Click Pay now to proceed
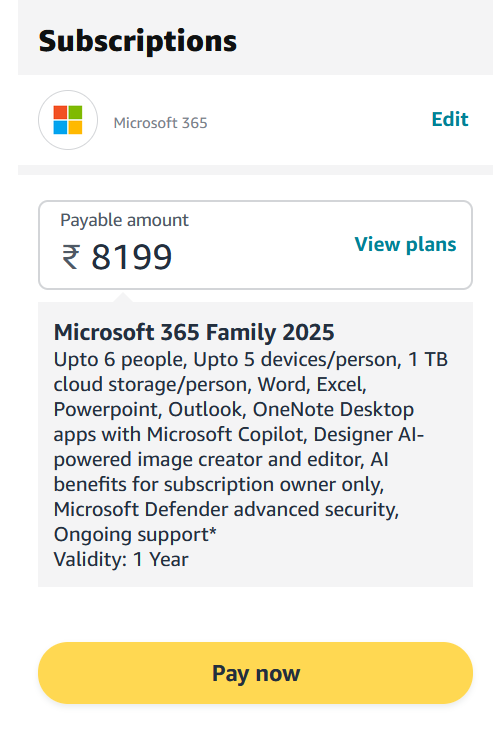499x745 pixels. tap(256, 673)
